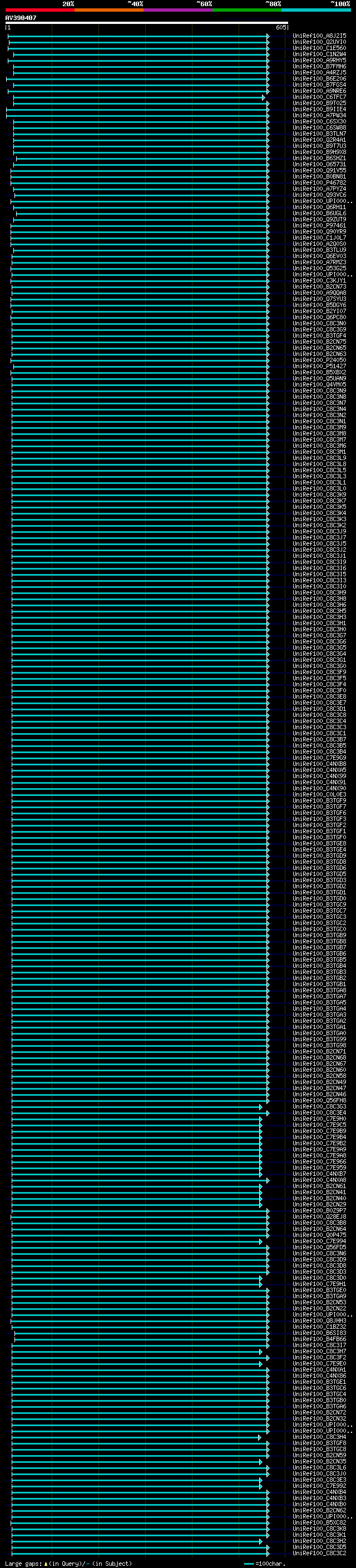This screenshot has width=356, height=1568.
Task: Open hit UniRef100_Q6EV03
Action: 319,256
